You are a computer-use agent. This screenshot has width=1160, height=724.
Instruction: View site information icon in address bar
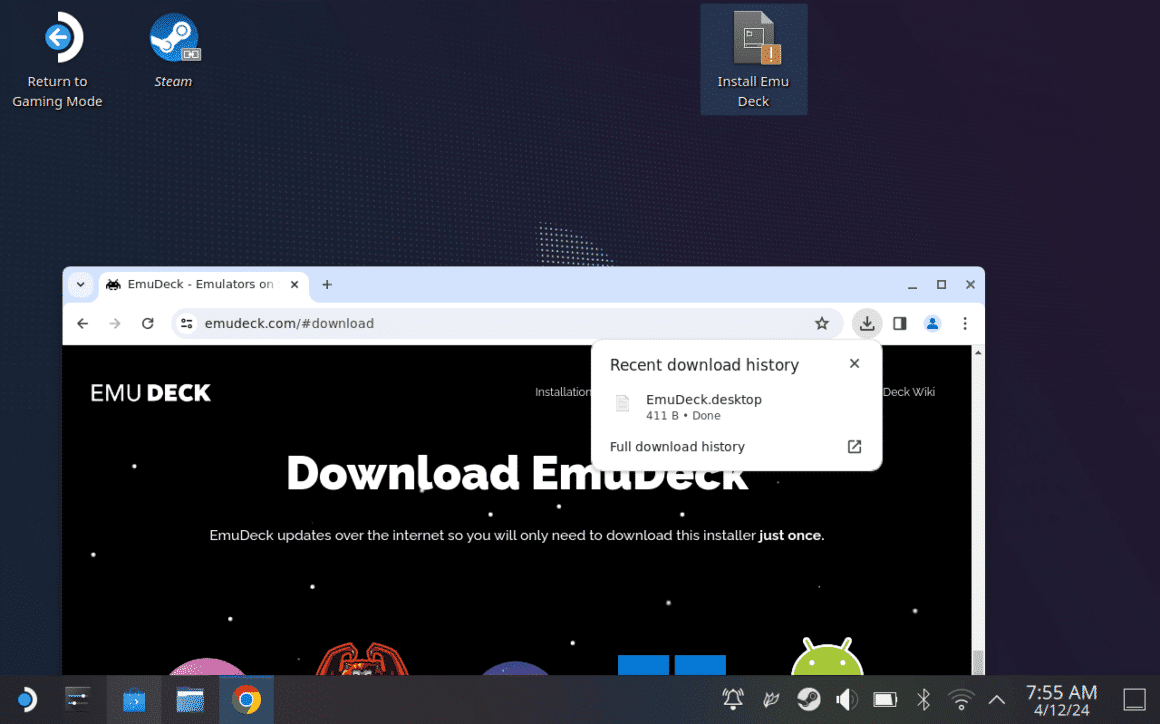tap(187, 323)
